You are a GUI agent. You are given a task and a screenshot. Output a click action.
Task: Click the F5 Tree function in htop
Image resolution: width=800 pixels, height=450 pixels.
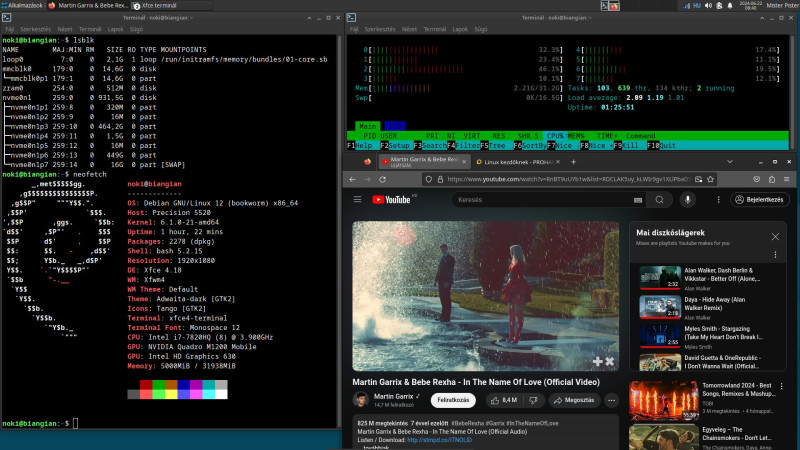tap(493, 145)
